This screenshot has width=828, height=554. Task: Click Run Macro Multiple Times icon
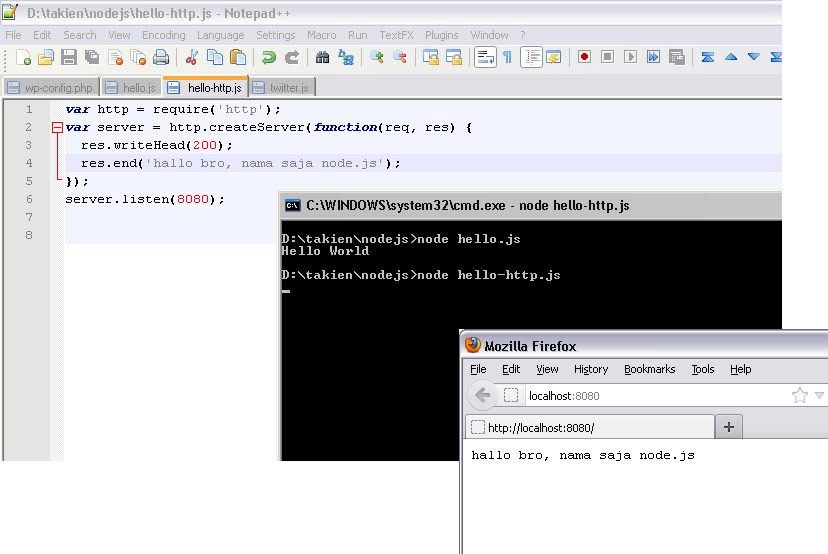[653, 57]
